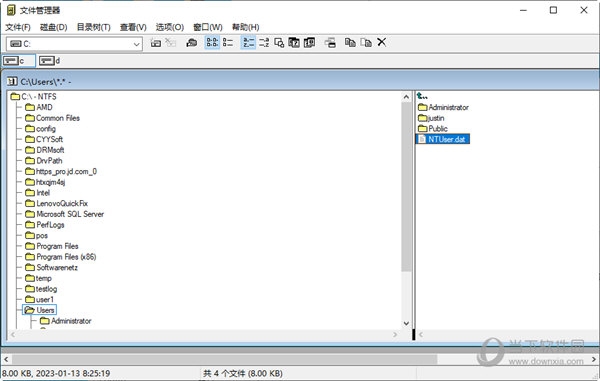Screen dimensions: 600x381
Task: Click the CYYSoft folder icon
Action: click(30, 139)
